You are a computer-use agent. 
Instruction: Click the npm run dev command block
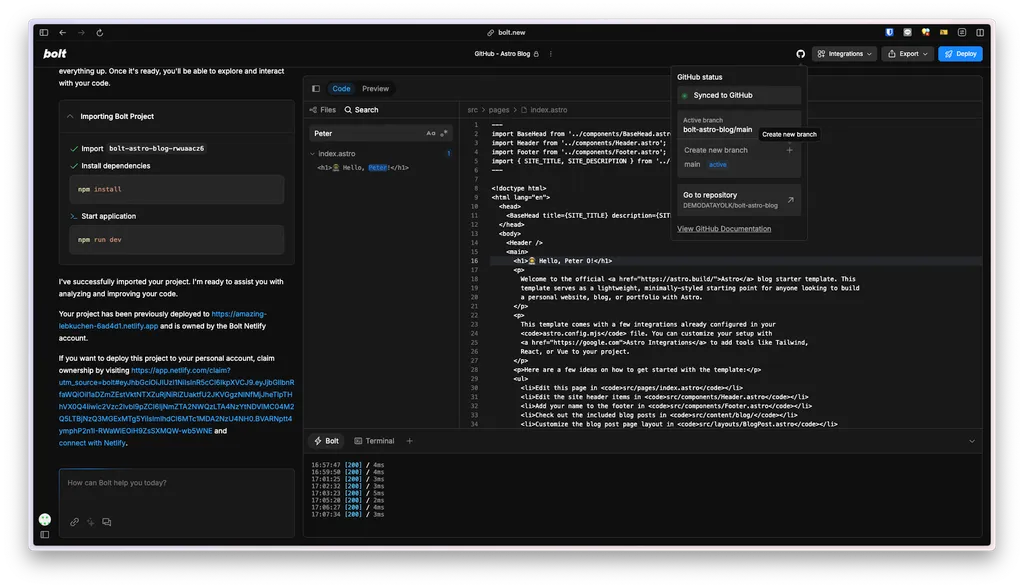(x=176, y=240)
